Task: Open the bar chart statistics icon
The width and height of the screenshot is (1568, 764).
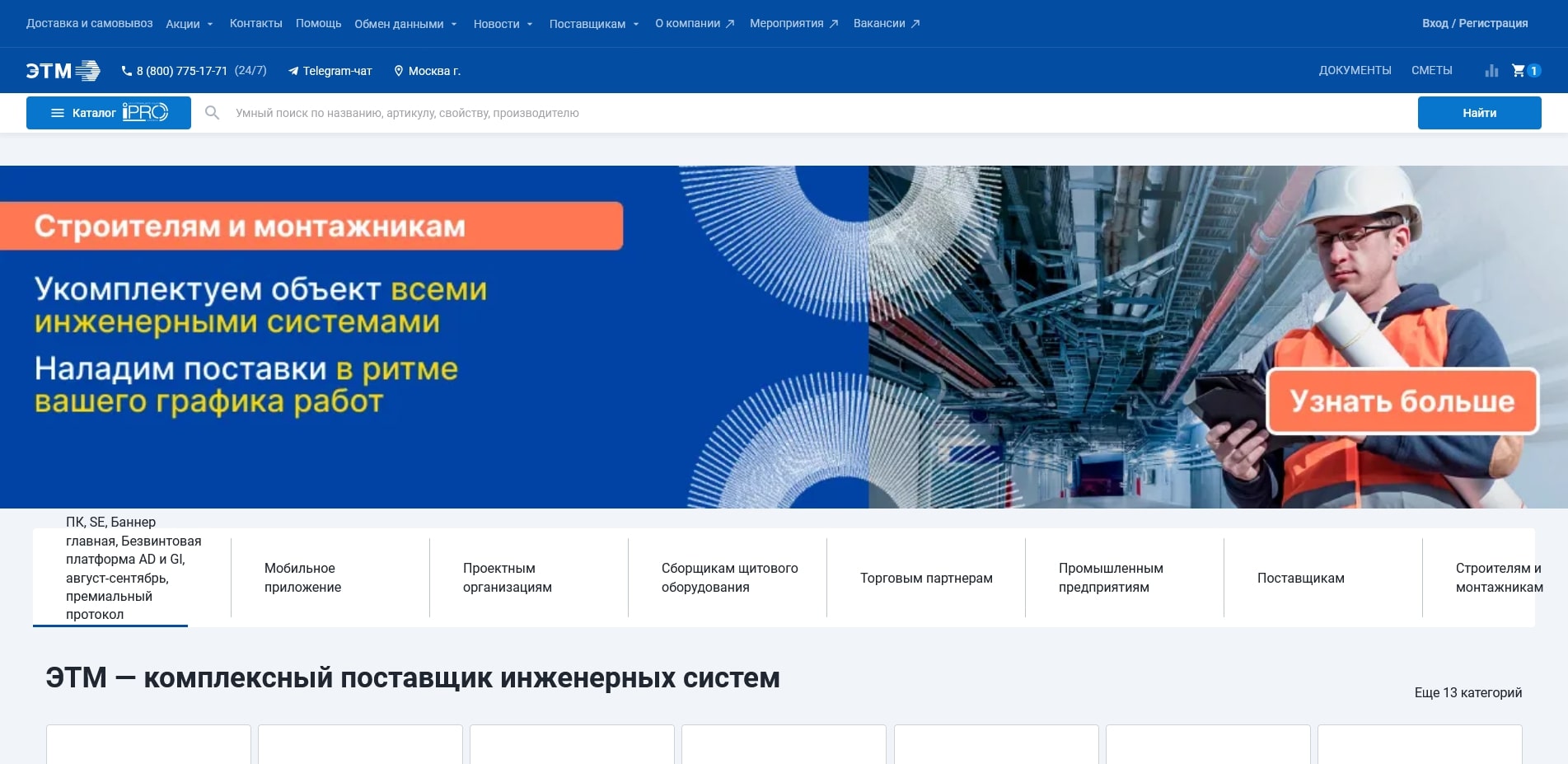Action: pos(1491,71)
